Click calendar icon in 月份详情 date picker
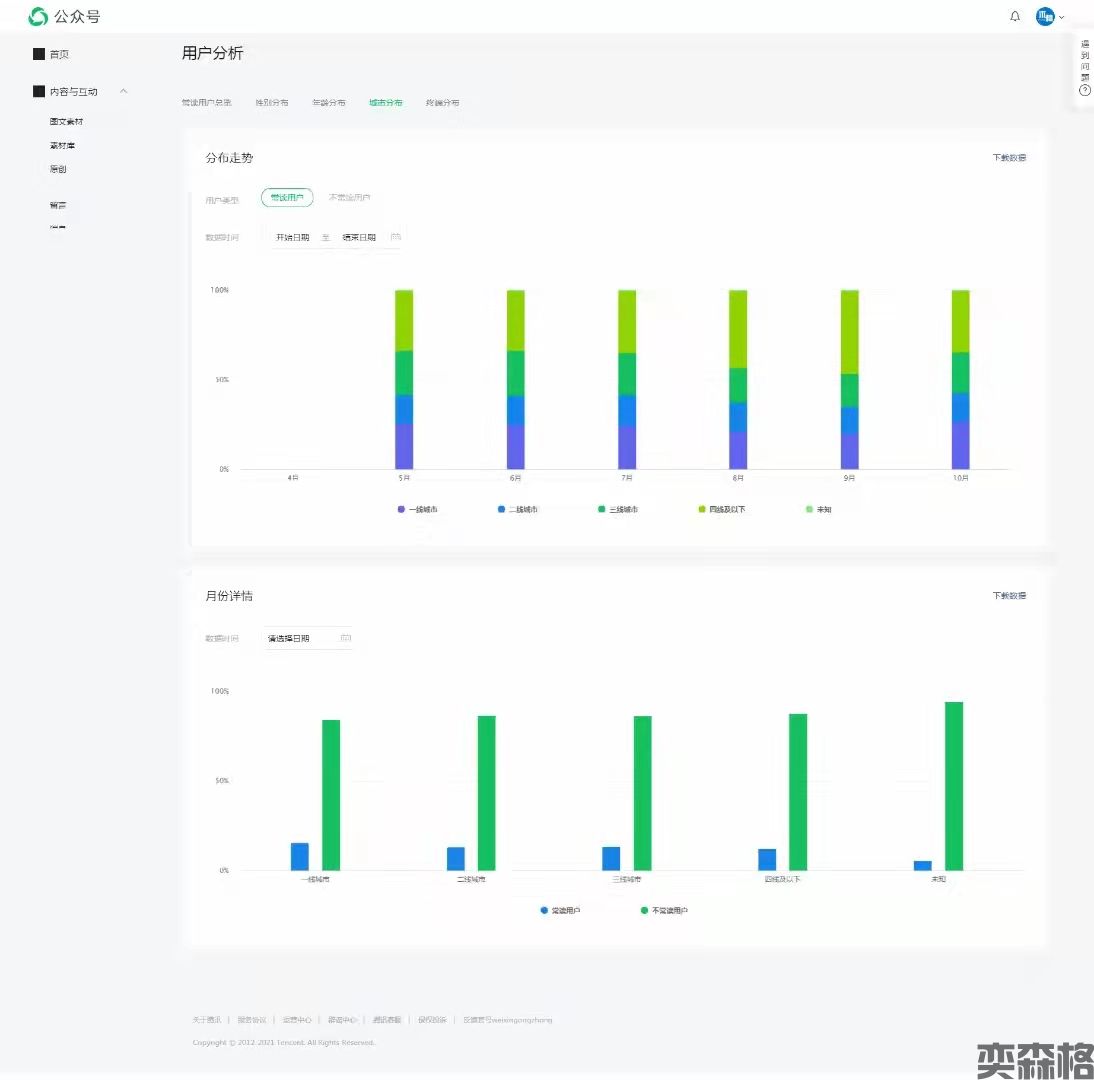The height and width of the screenshot is (1080, 1094). [x=345, y=637]
